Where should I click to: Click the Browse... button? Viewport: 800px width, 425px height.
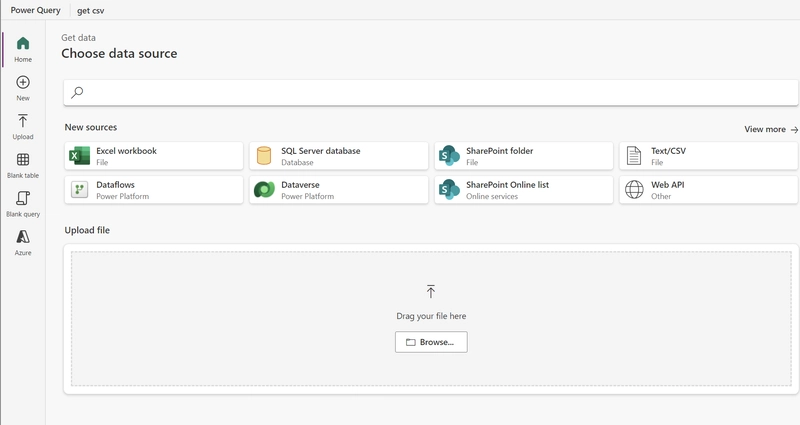pyautogui.click(x=431, y=342)
